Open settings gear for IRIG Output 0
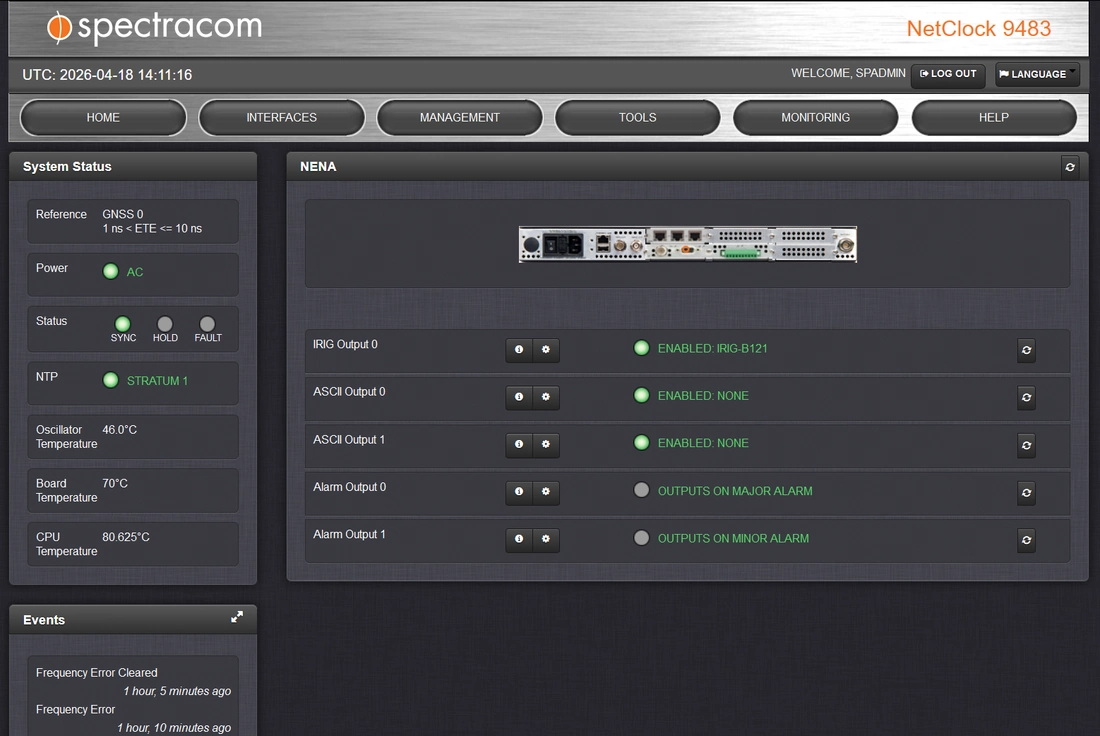 pos(546,350)
